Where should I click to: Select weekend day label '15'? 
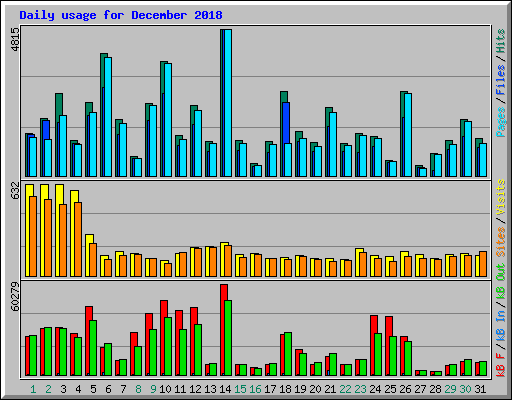(240, 389)
